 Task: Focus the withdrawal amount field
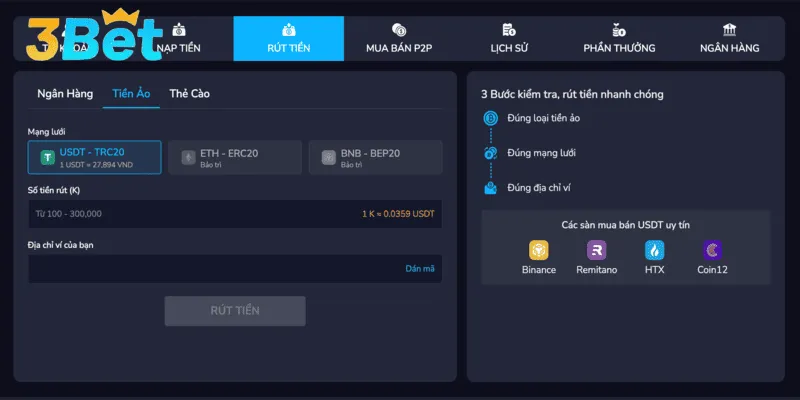235,214
